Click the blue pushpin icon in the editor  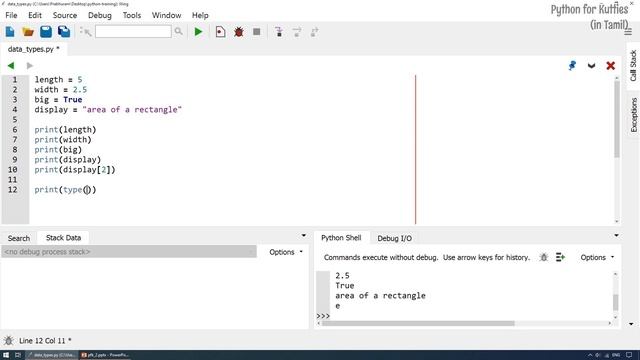click(x=572, y=65)
